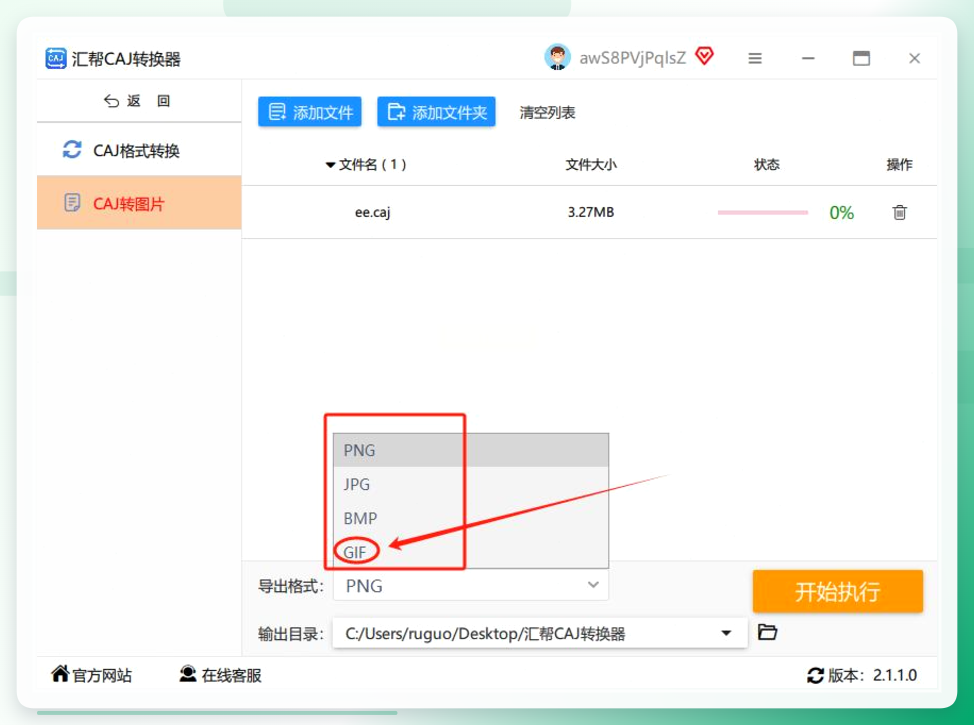Switch to CAJ格式转换 tab
The width and height of the screenshot is (974, 725).
coord(139,150)
